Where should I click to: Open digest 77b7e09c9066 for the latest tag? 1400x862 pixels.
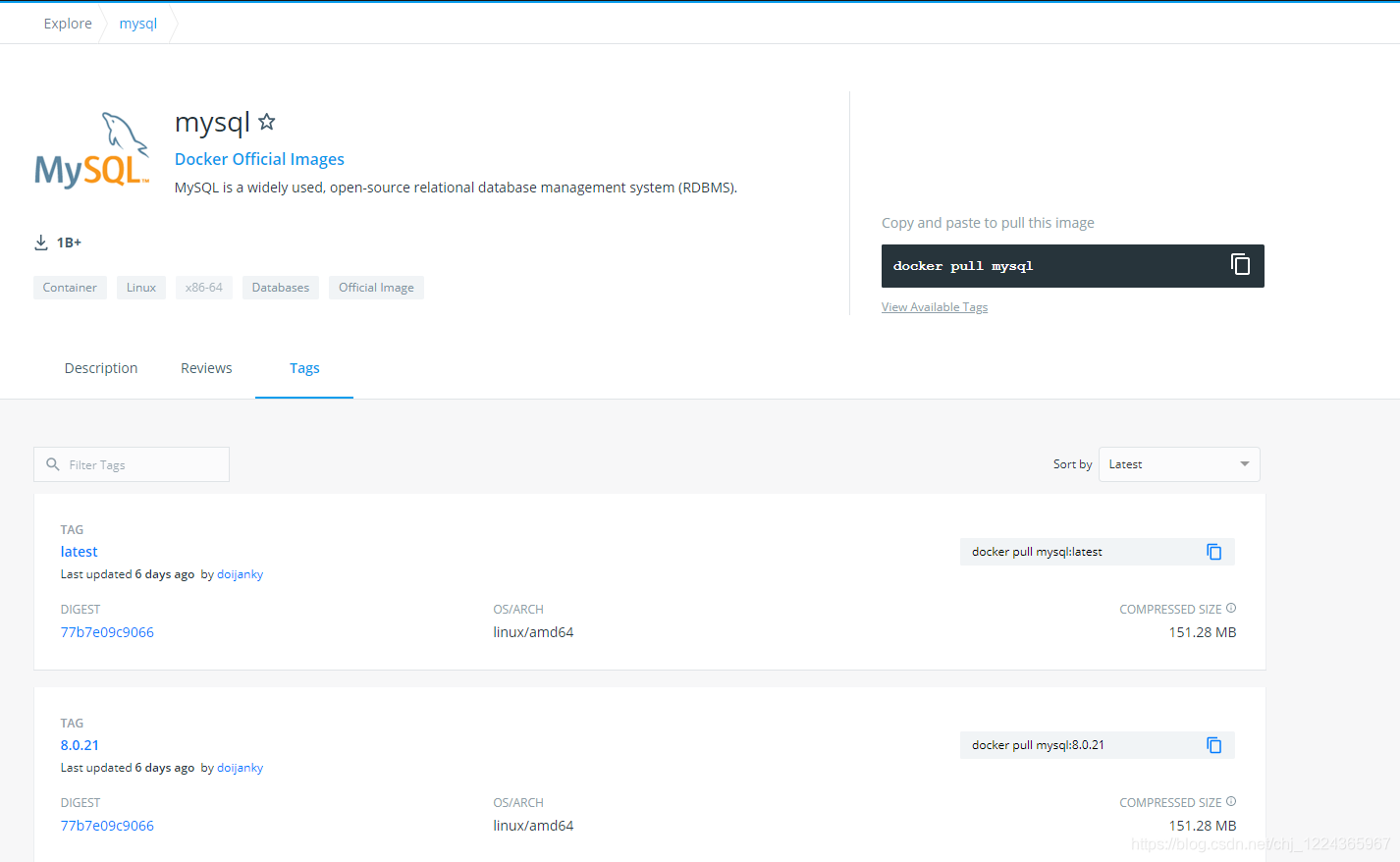point(107,631)
